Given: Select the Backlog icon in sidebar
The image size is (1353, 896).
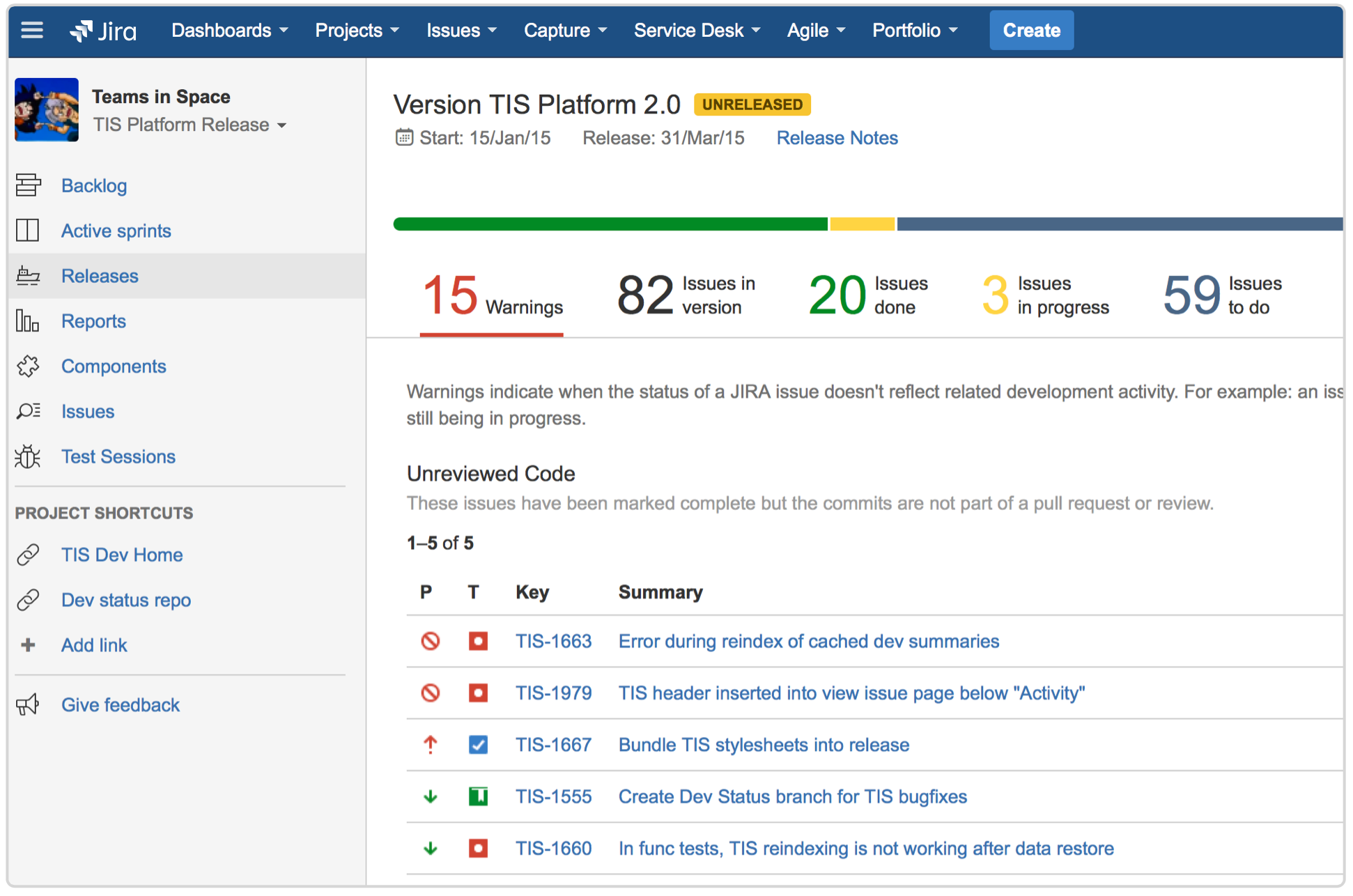Looking at the screenshot, I should coord(28,185).
